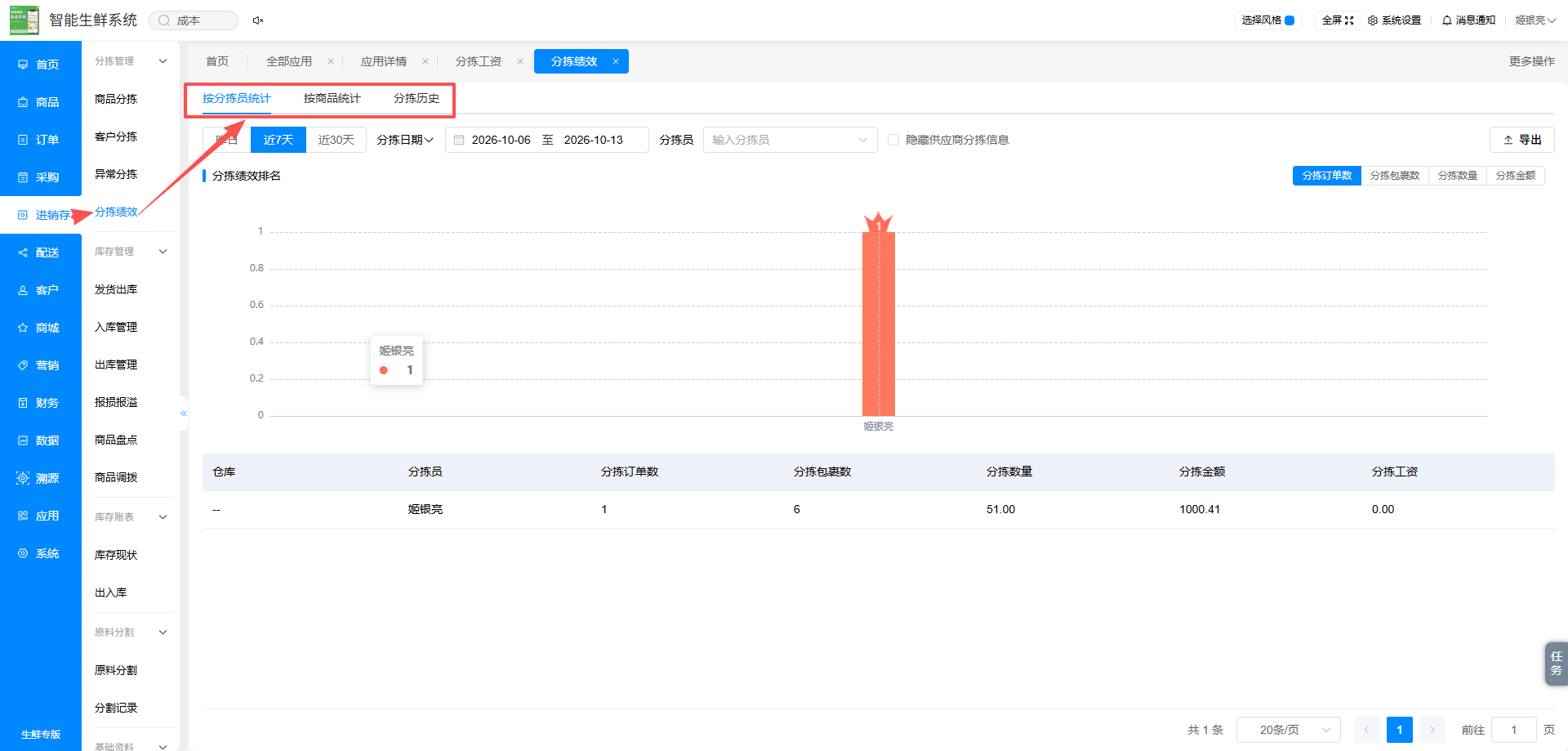Open the 20条/页 page size selector
This screenshot has height=751, width=1568.
pos(1289,730)
